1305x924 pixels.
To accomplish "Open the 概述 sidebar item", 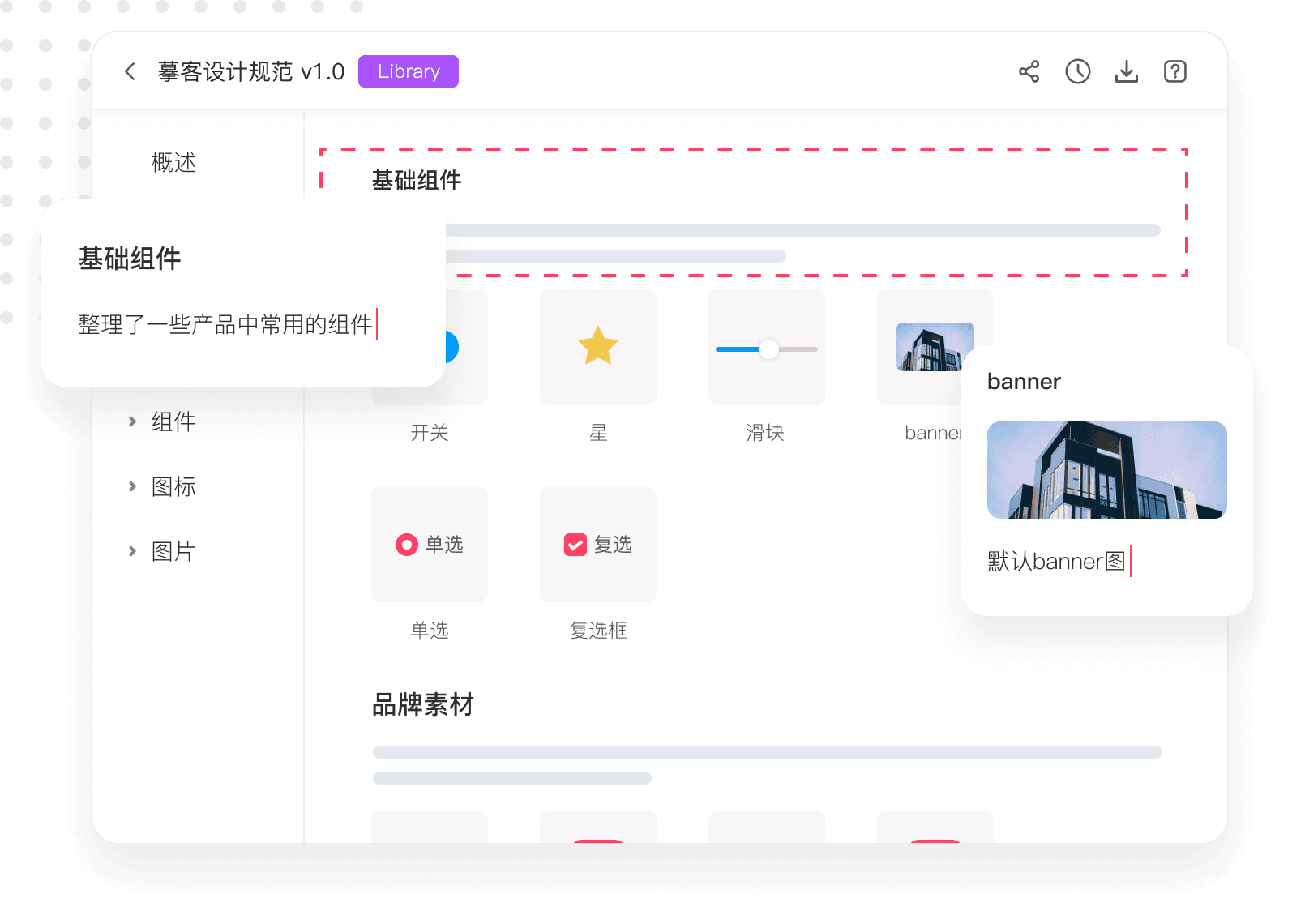I will click(173, 163).
